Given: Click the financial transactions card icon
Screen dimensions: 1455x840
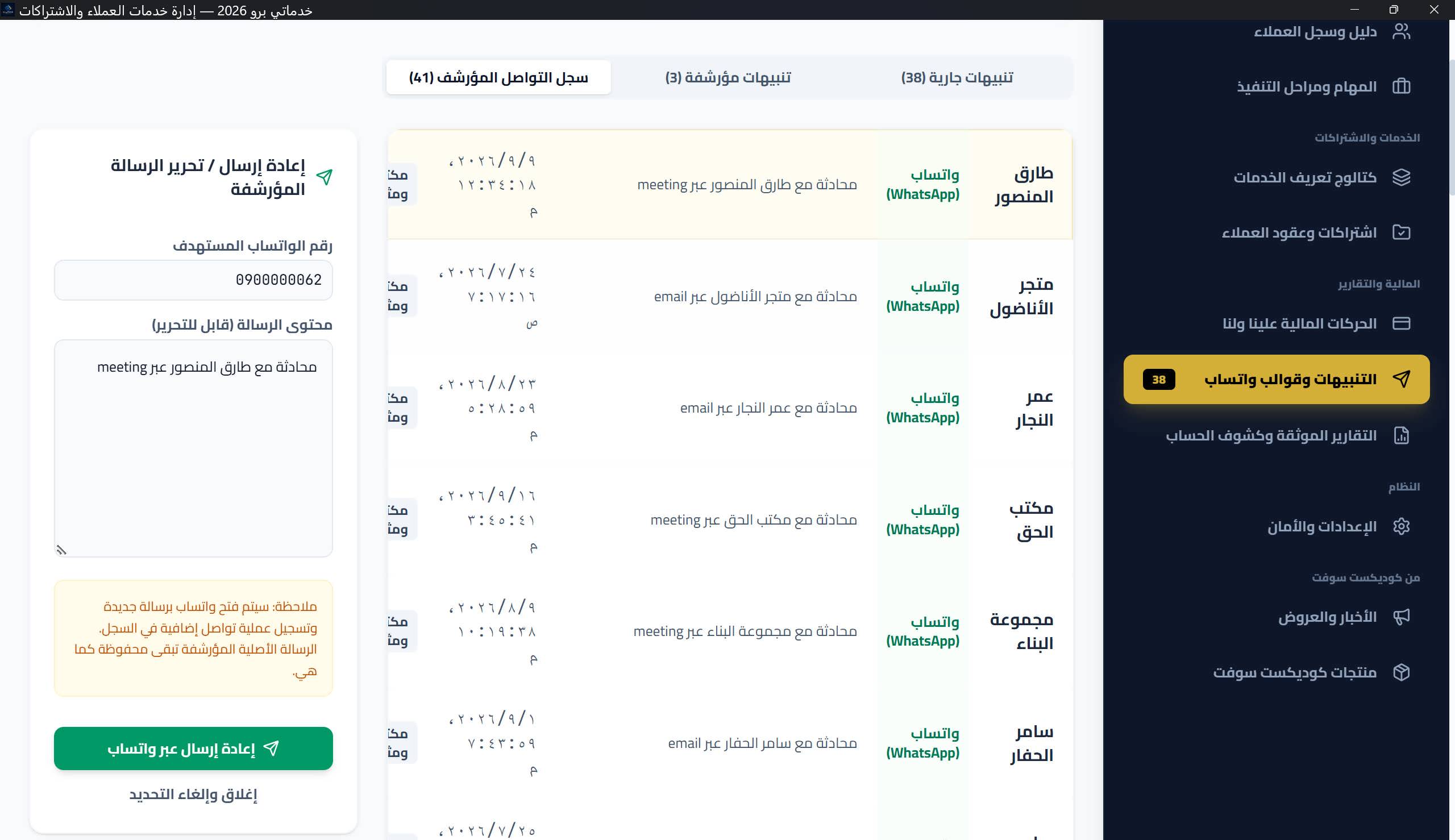Looking at the screenshot, I should [x=1402, y=323].
